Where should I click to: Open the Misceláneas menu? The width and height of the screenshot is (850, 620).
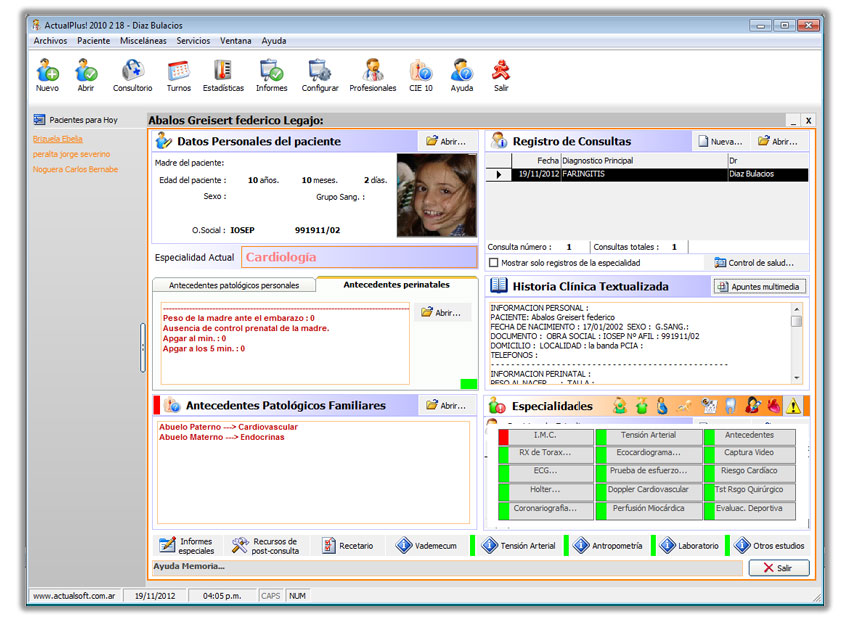[x=143, y=41]
